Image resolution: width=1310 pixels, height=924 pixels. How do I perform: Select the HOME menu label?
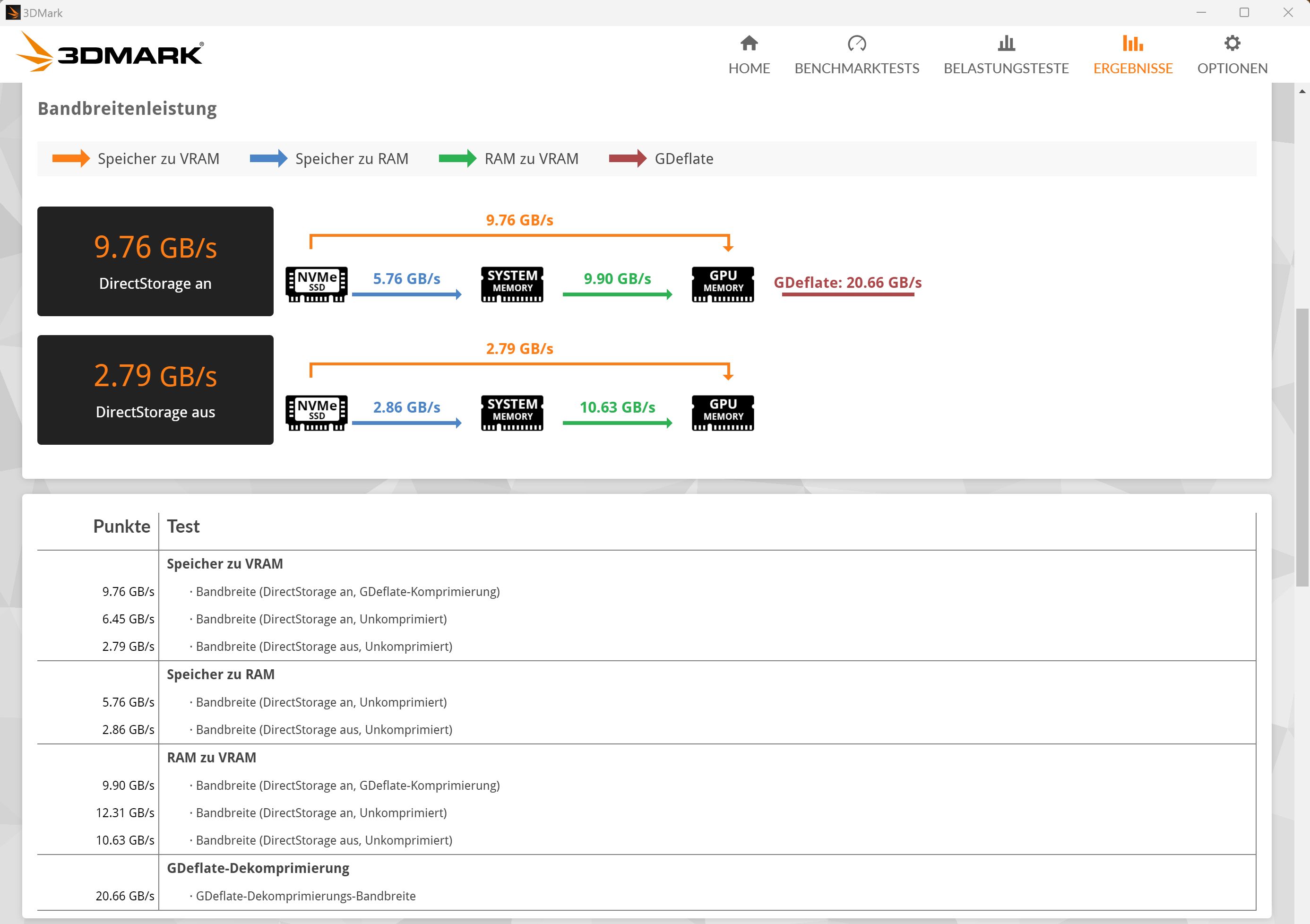pos(749,69)
